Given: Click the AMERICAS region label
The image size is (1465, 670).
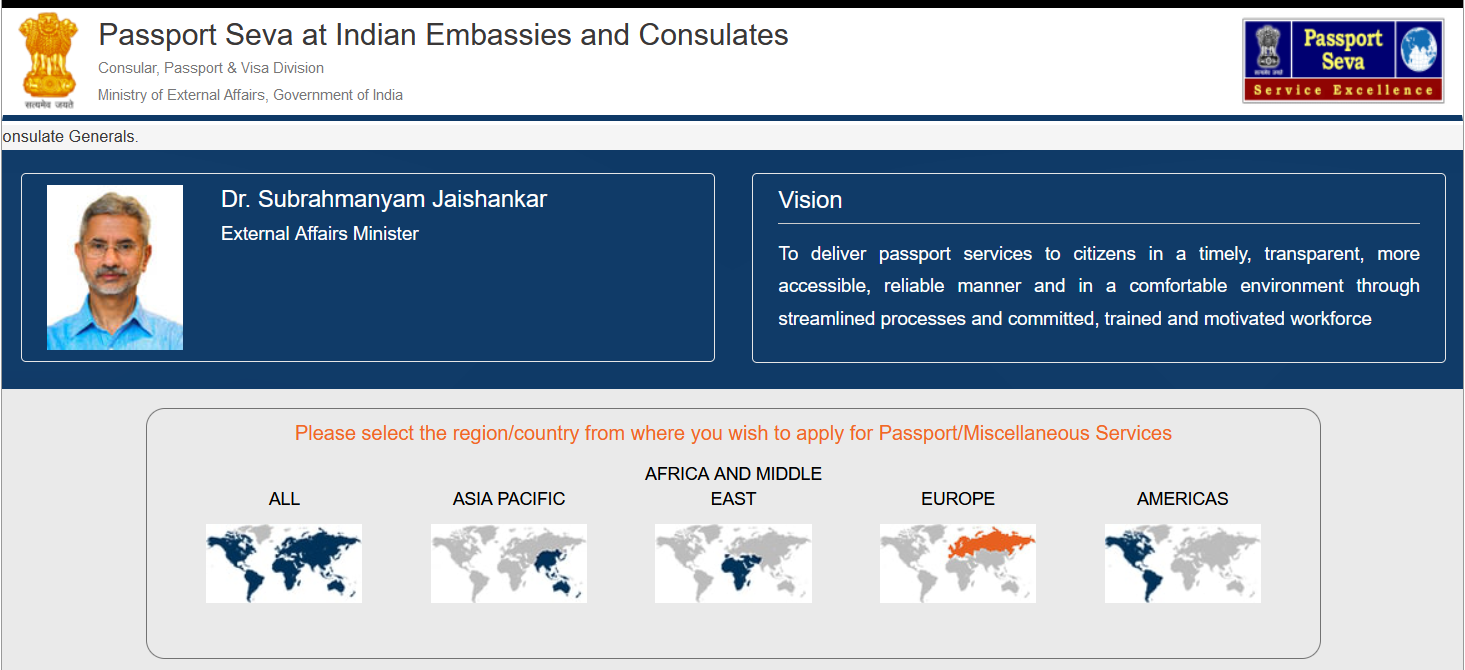Looking at the screenshot, I should pyautogui.click(x=1183, y=499).
